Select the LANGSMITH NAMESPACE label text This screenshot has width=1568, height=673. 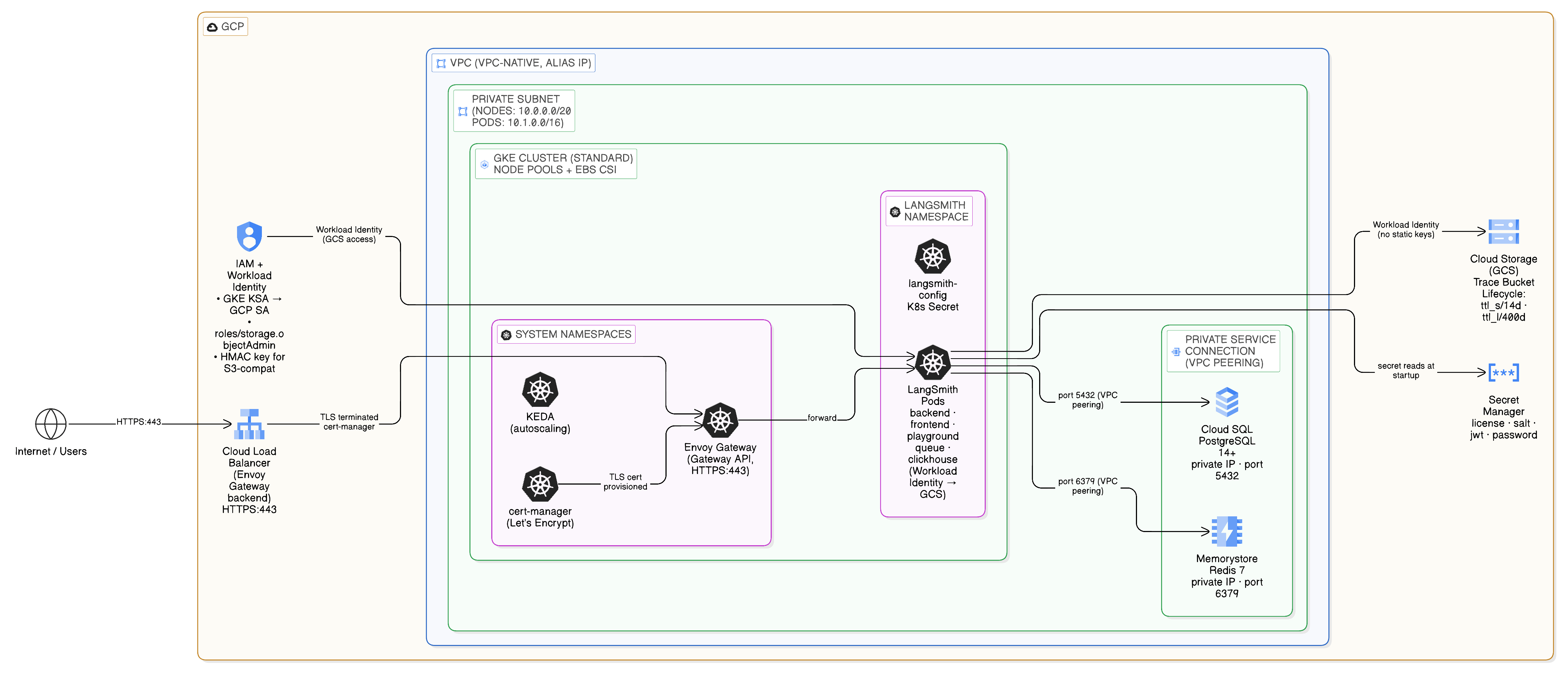click(936, 211)
